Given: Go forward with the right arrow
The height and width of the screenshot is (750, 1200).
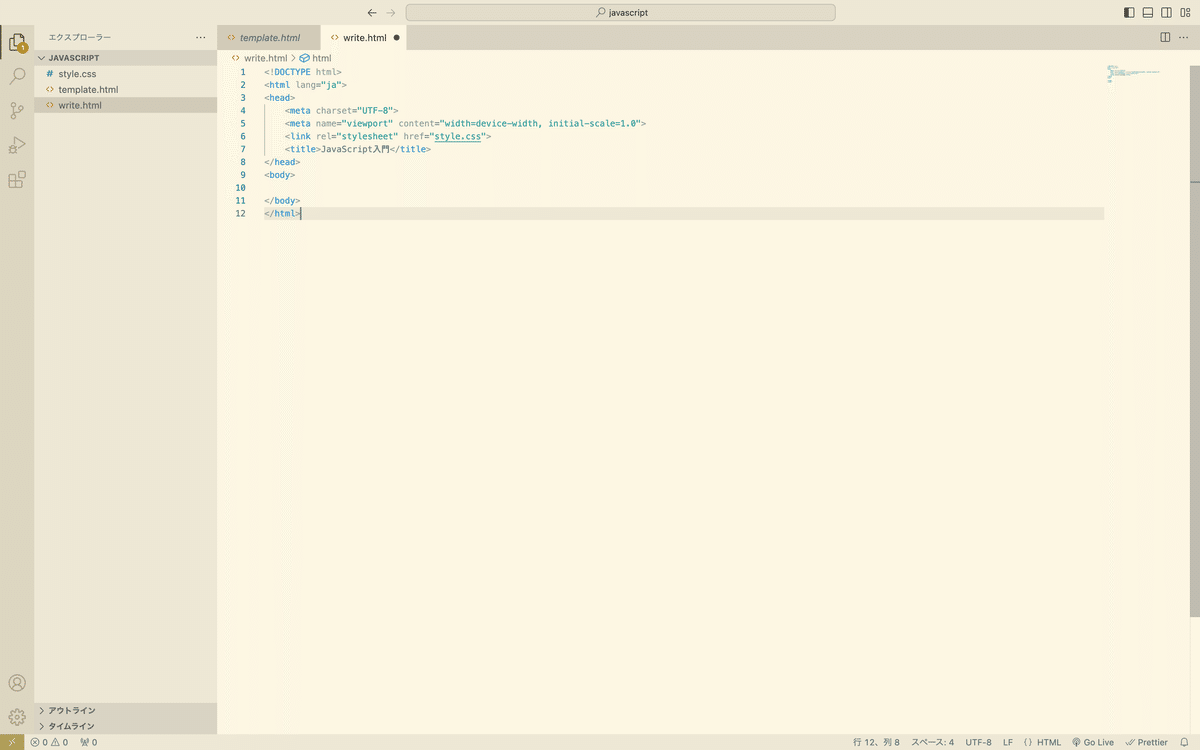Looking at the screenshot, I should pos(391,13).
